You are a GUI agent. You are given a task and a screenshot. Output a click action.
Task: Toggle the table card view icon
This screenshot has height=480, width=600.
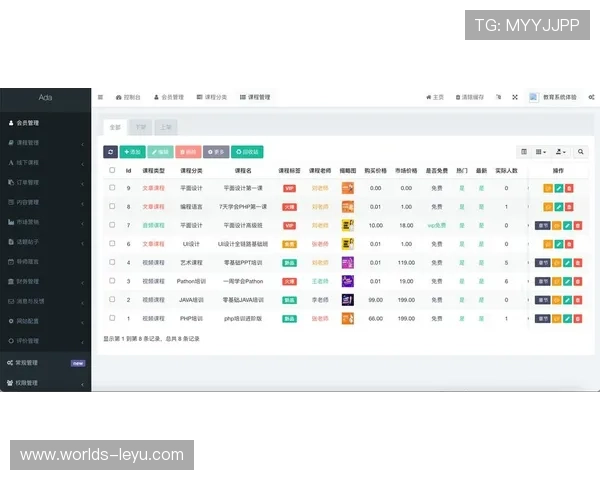(524, 152)
